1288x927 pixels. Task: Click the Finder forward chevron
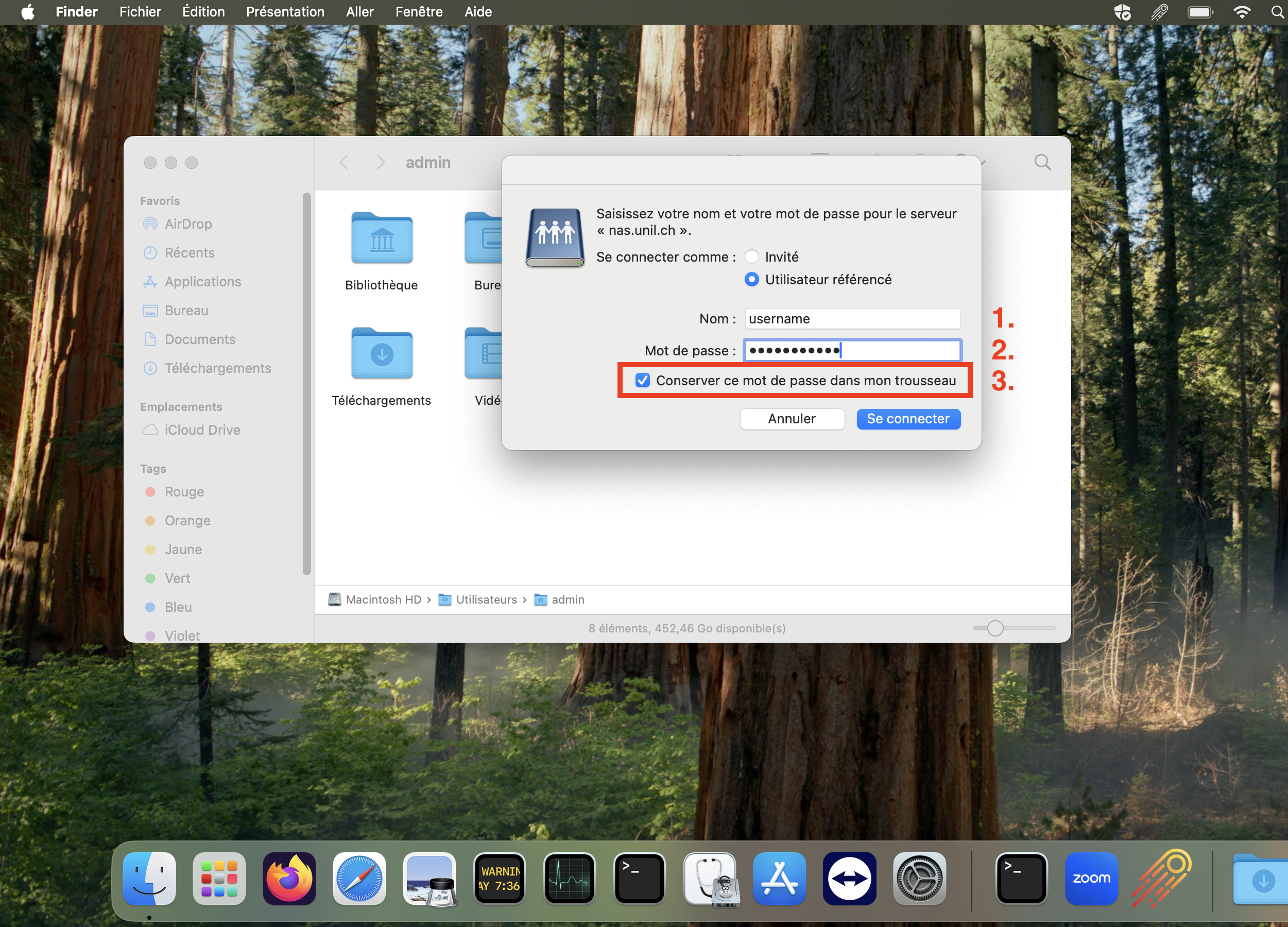[x=381, y=162]
